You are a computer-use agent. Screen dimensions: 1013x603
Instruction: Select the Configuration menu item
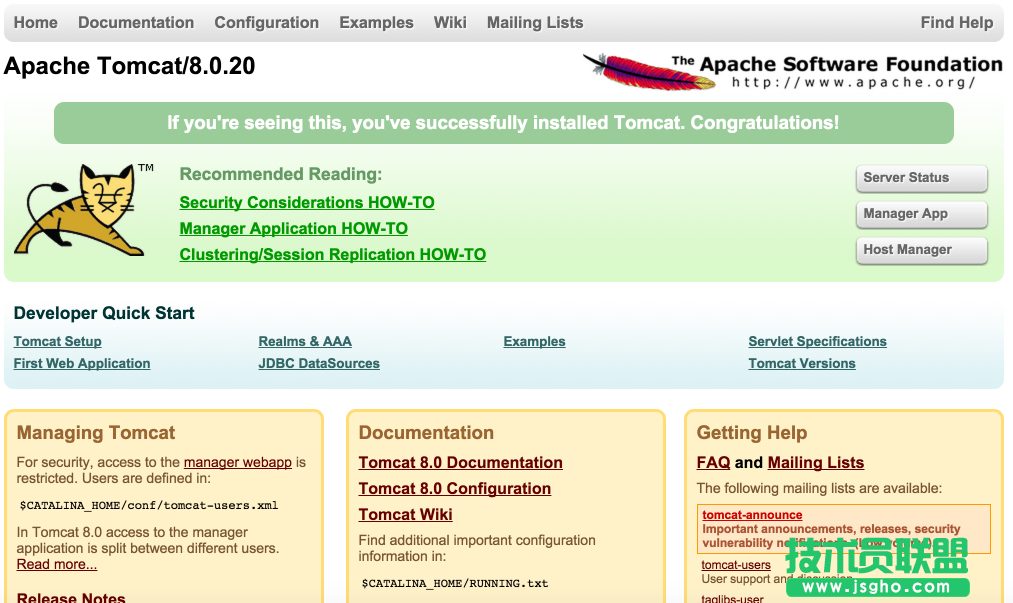pos(266,22)
